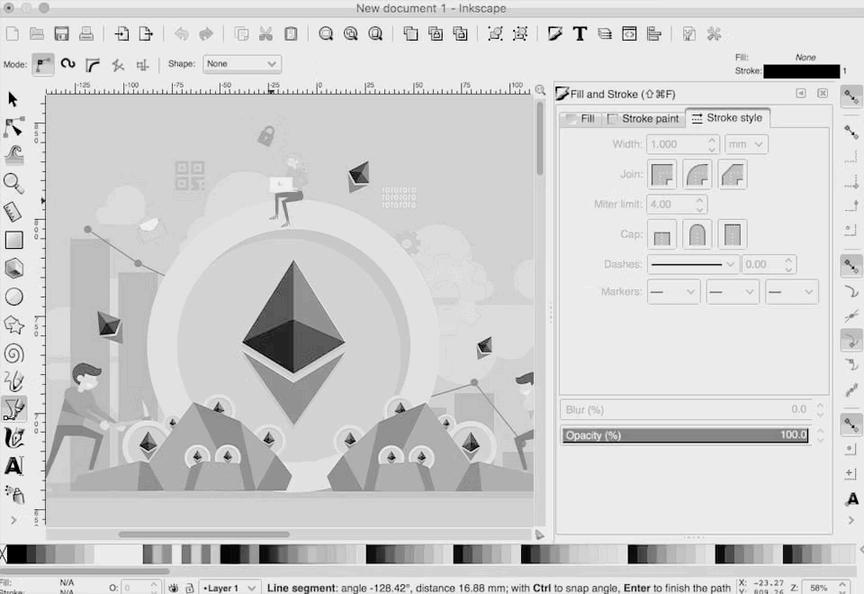Select the 3D Box tool
Image resolution: width=864 pixels, height=594 pixels.
tap(14, 268)
